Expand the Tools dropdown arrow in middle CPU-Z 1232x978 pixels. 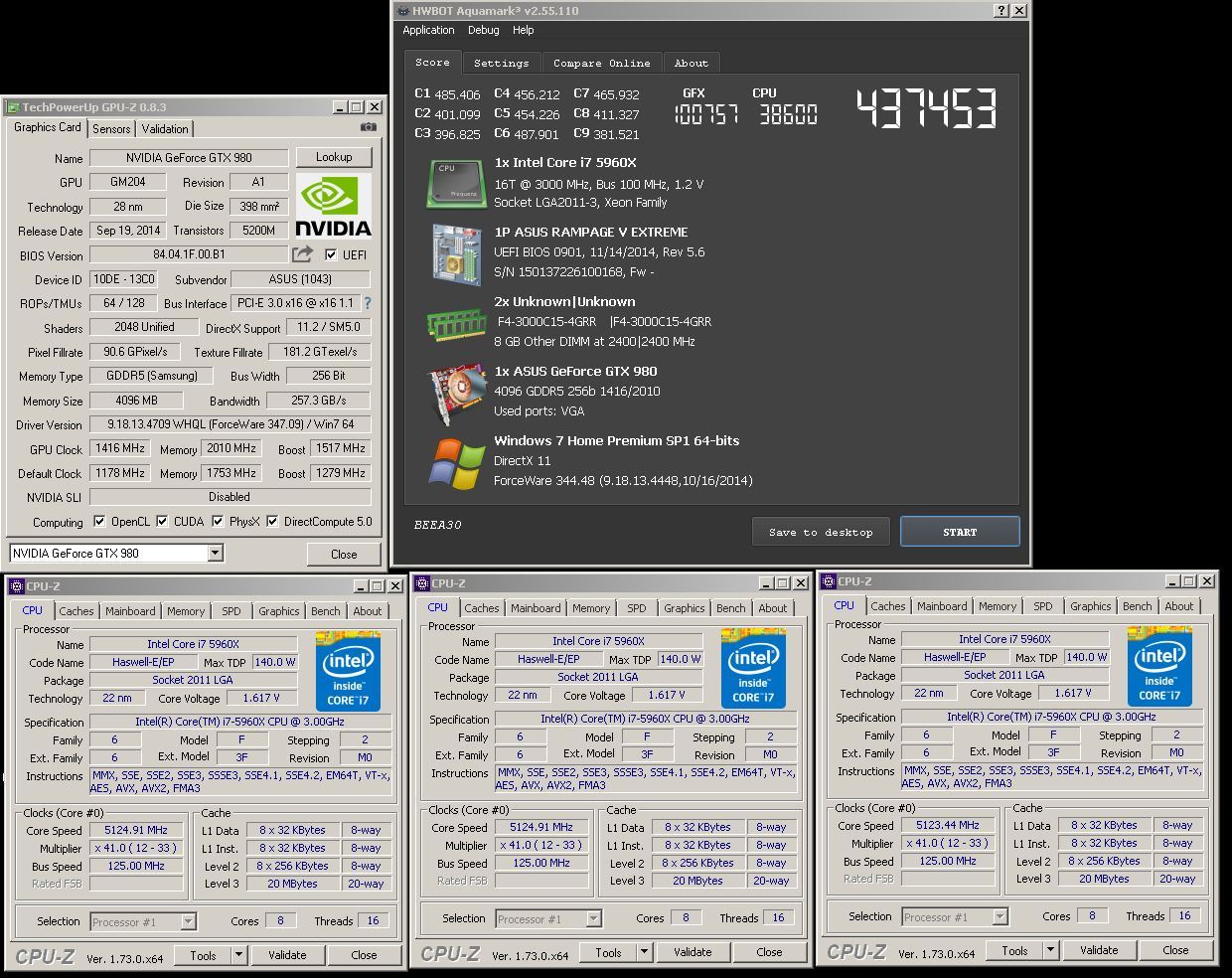click(x=644, y=952)
